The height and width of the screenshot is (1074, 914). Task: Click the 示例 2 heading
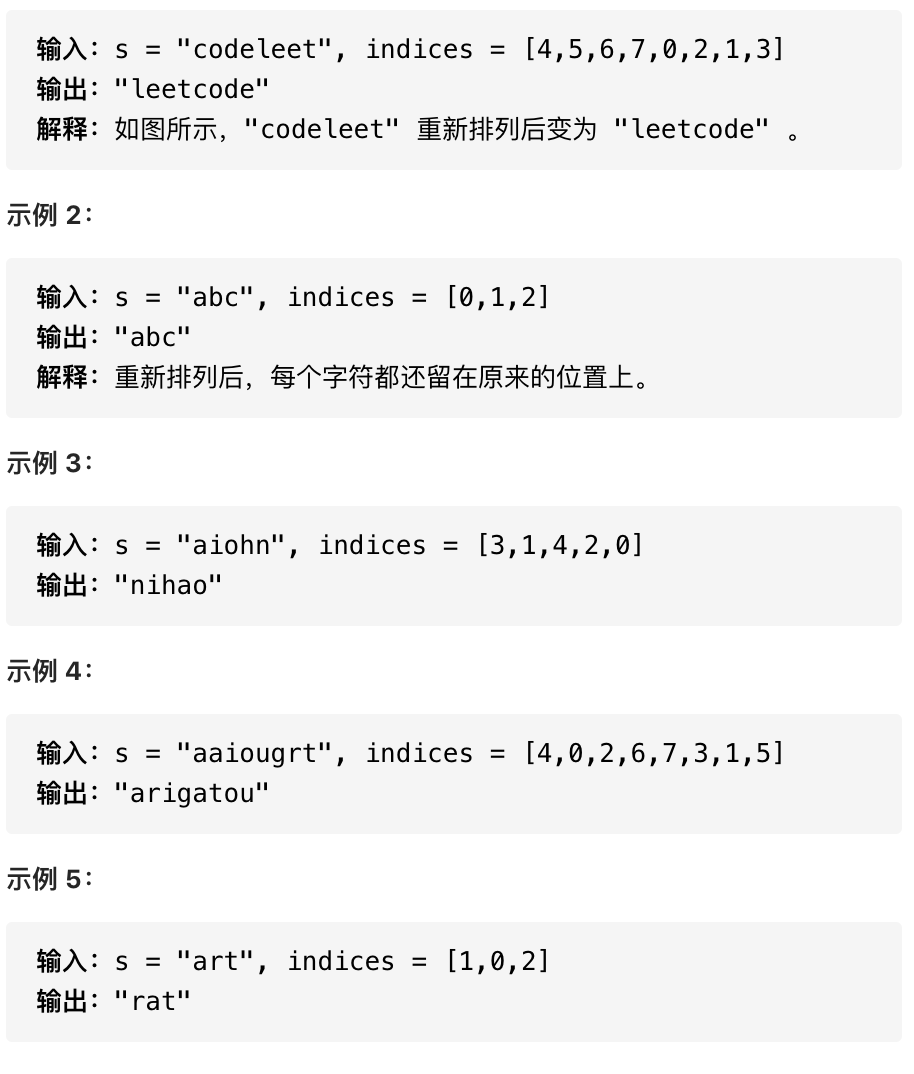(x=49, y=215)
